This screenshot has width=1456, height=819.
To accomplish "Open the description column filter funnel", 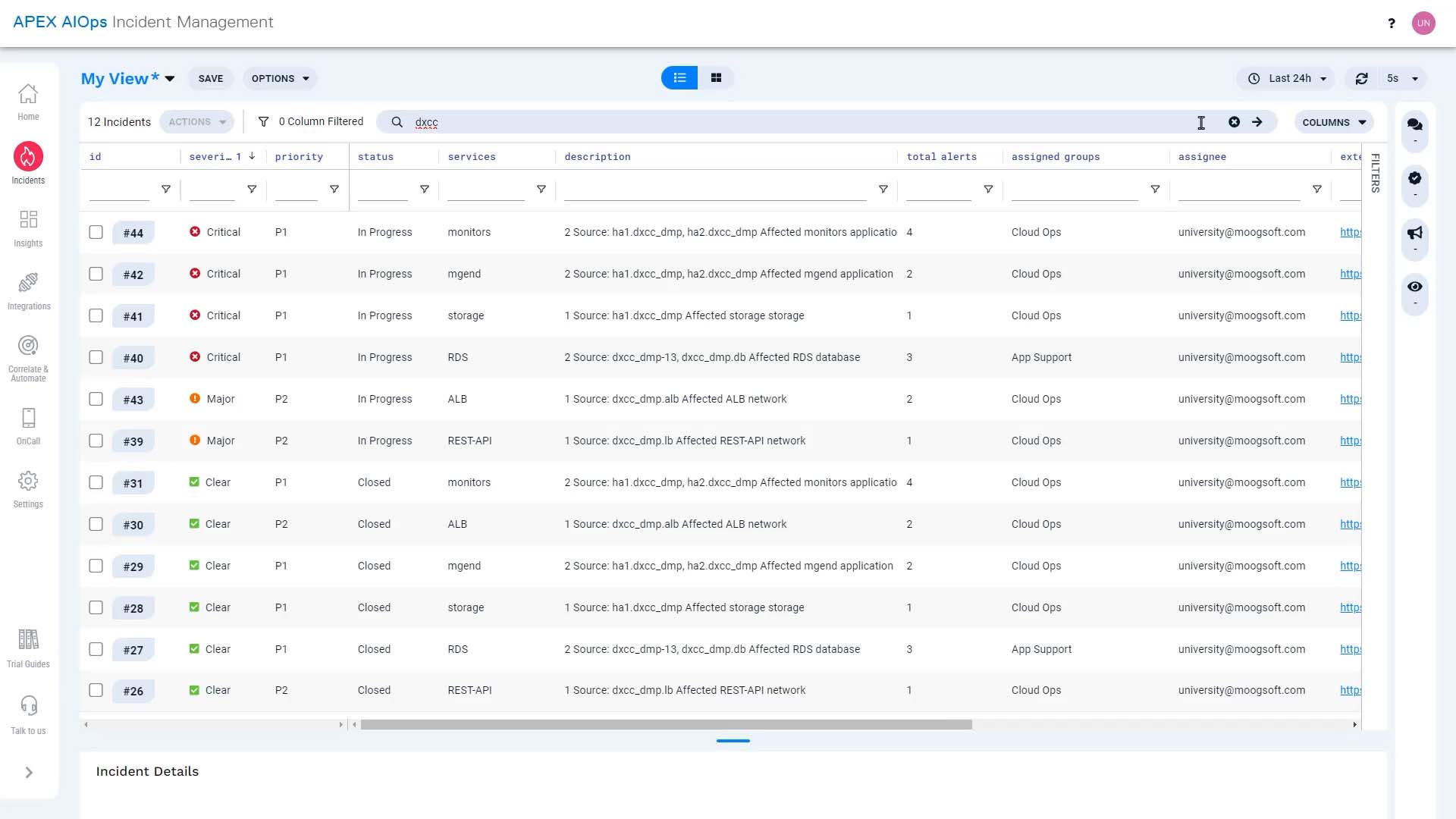I will click(x=883, y=190).
